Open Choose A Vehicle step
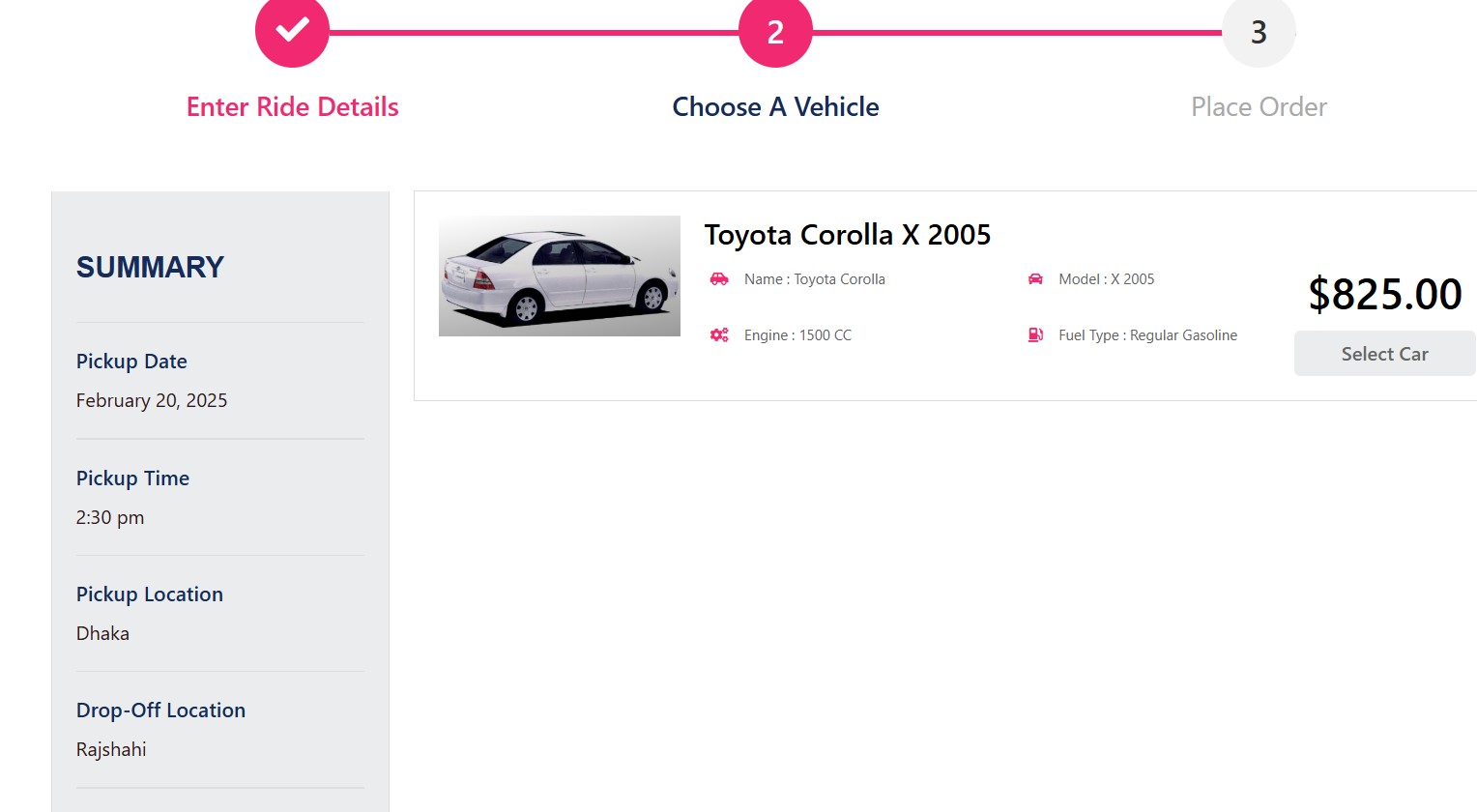 click(x=775, y=106)
